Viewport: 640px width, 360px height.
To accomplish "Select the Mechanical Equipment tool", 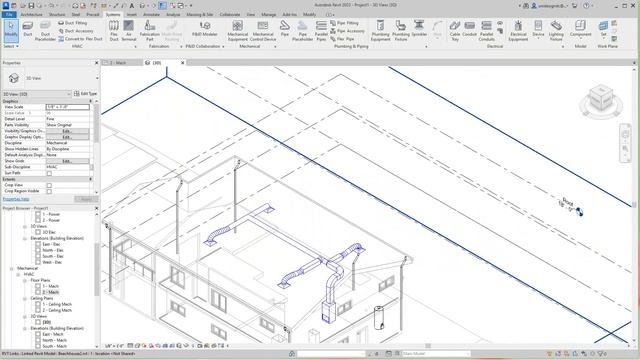I will pyautogui.click(x=238, y=31).
